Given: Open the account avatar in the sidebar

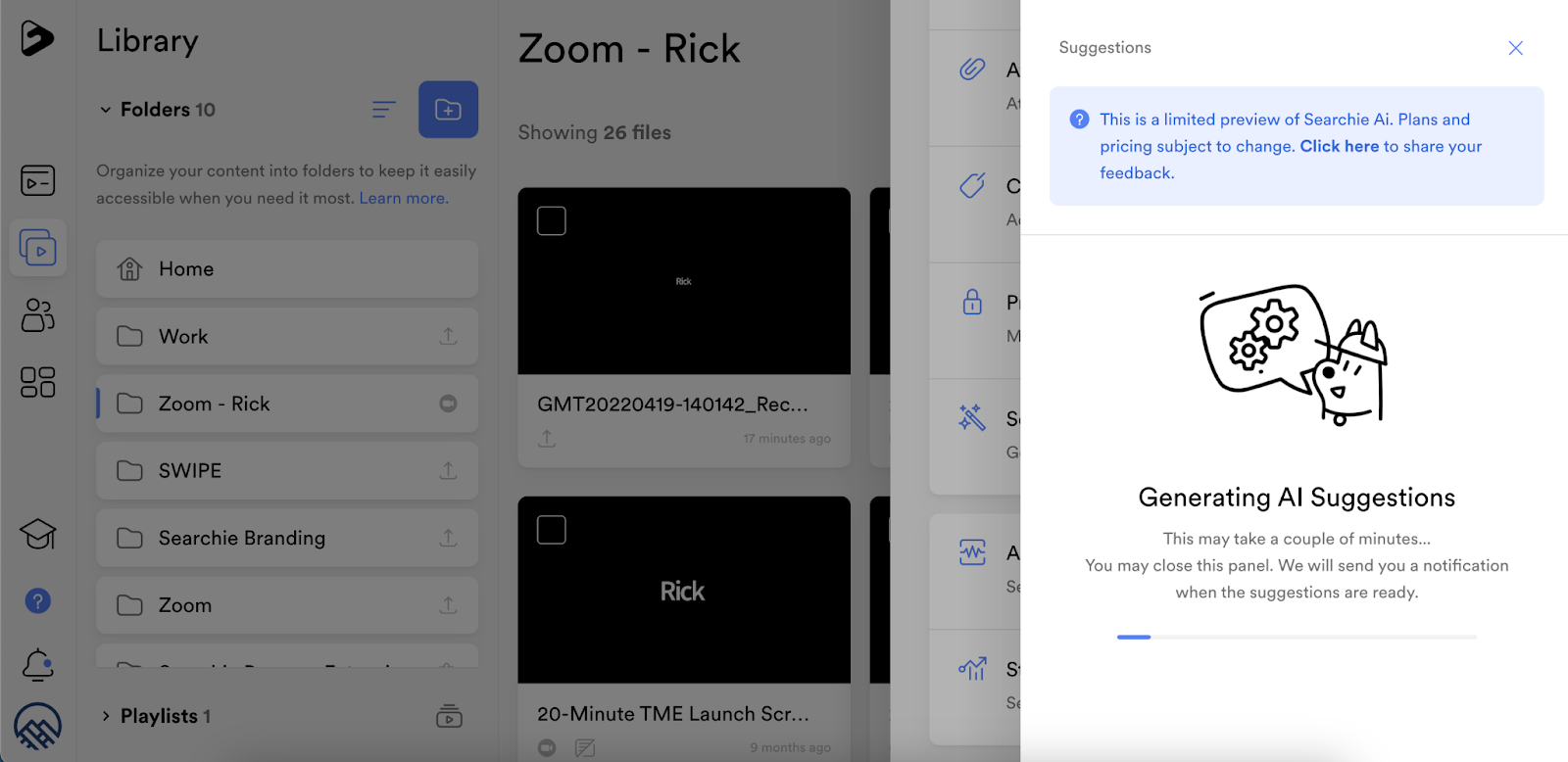Looking at the screenshot, I should pos(37,729).
